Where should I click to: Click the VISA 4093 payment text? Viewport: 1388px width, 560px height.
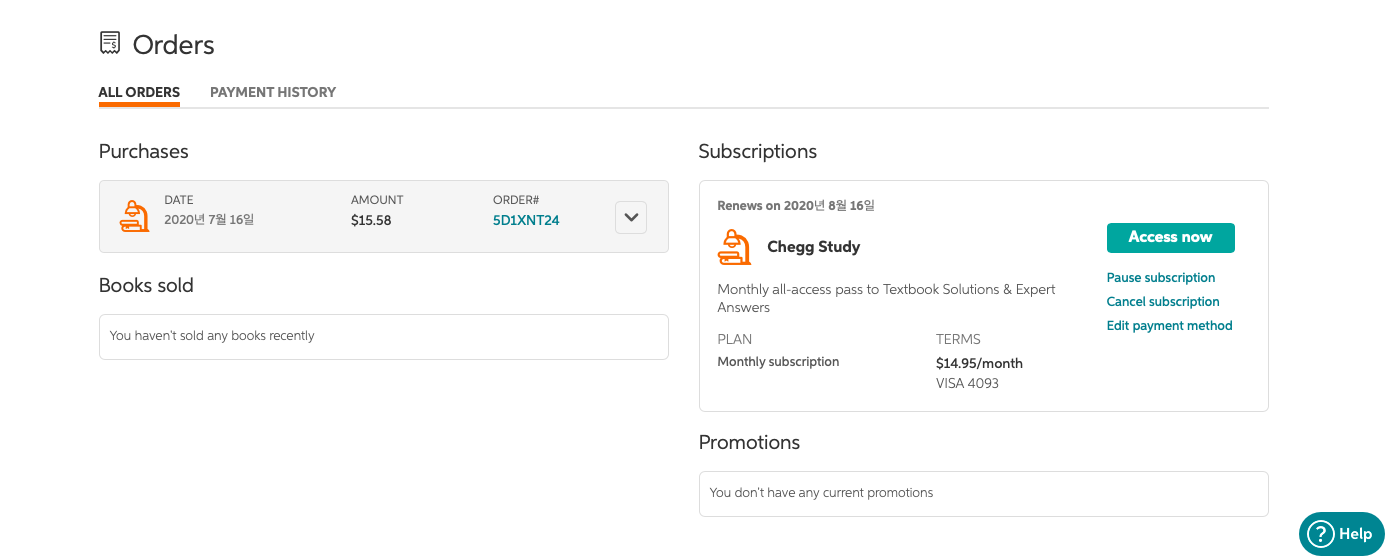pos(967,383)
